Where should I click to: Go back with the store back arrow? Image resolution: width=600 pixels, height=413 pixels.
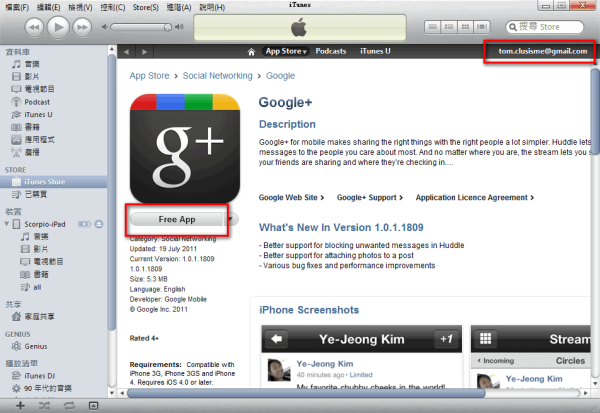127,52
